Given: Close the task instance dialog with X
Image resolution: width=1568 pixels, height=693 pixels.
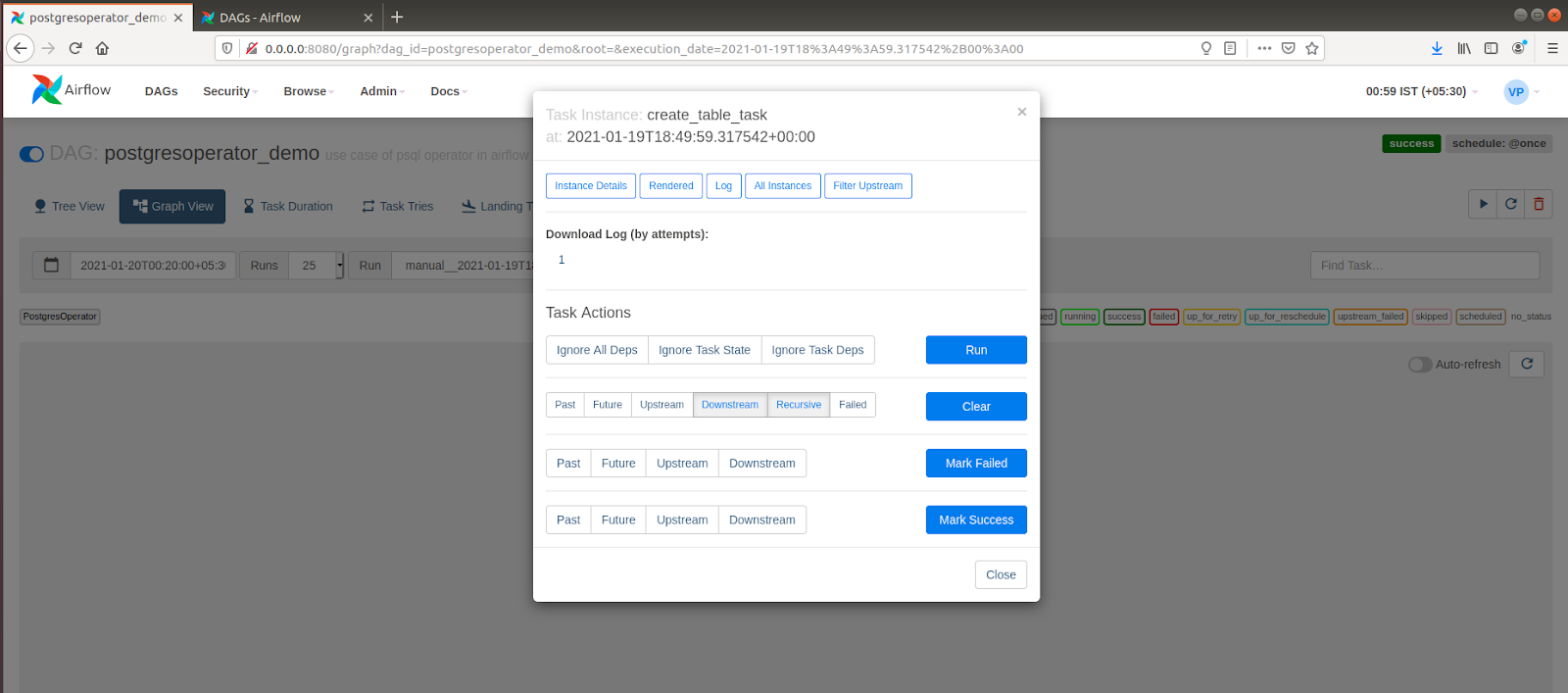Looking at the screenshot, I should click(x=1022, y=112).
